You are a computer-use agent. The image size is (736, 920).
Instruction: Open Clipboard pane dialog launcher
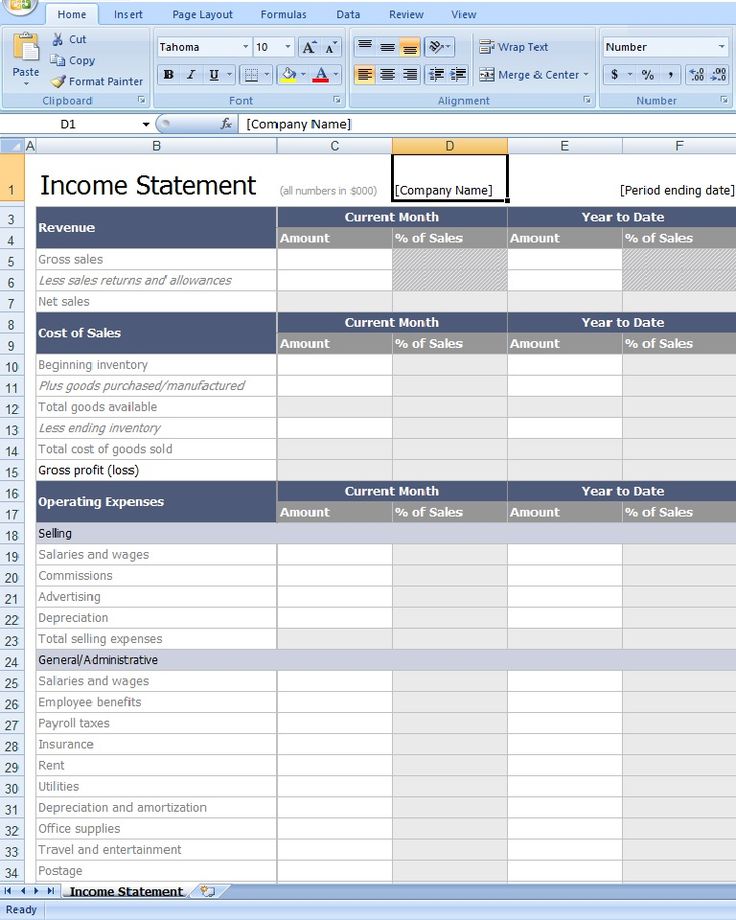[141, 100]
